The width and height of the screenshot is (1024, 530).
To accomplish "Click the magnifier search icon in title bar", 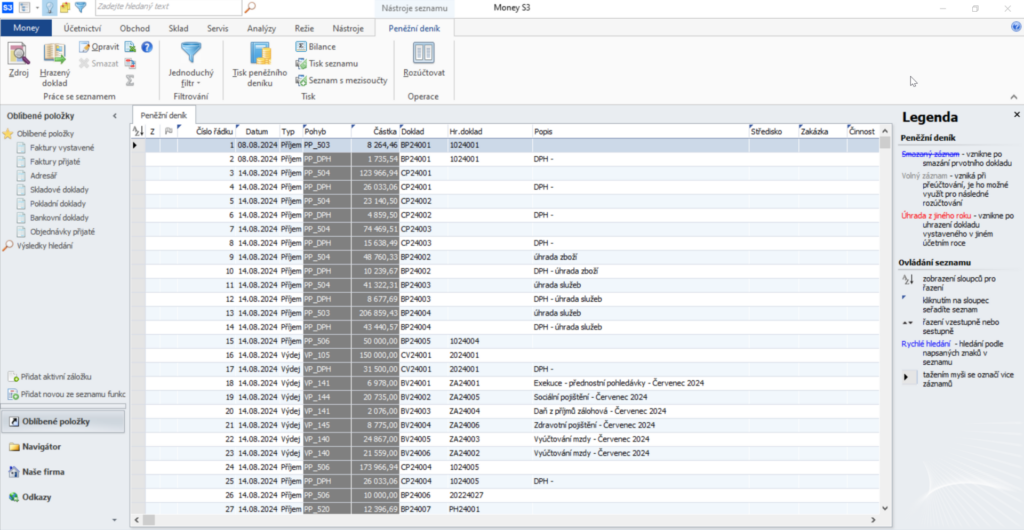I will (250, 8).
